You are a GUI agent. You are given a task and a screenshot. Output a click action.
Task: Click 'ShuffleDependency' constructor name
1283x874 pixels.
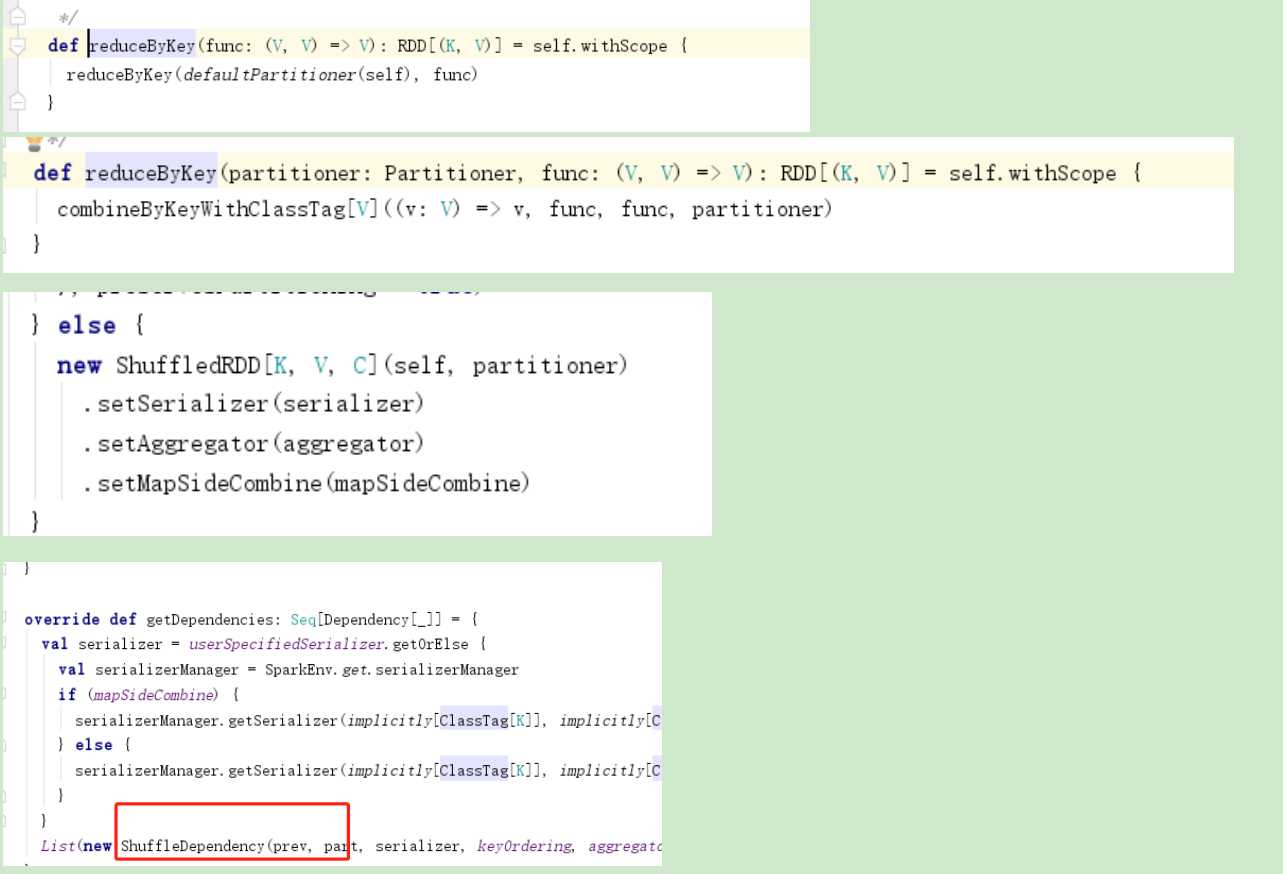191,846
